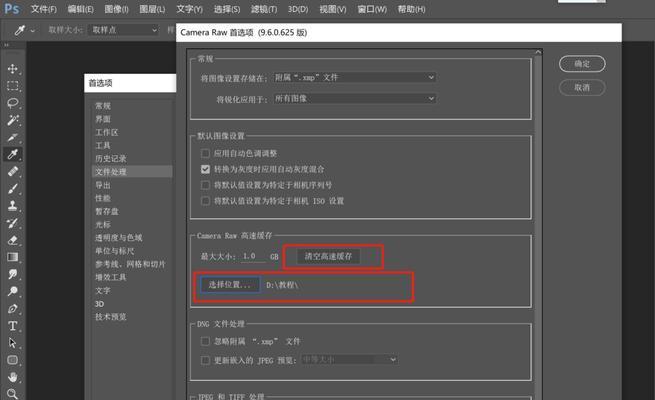Image resolution: width=655 pixels, height=400 pixels.
Task: Click 清空高速缓存 button
Action: (x=328, y=256)
